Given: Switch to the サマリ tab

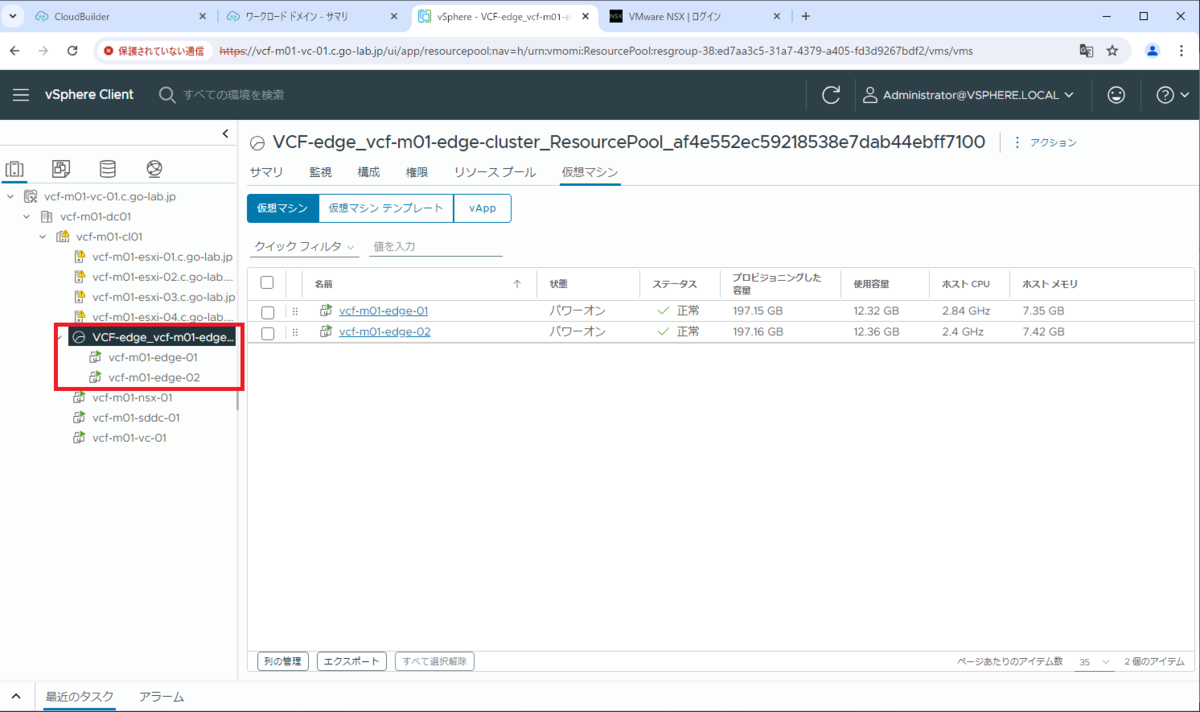Looking at the screenshot, I should coord(266,172).
